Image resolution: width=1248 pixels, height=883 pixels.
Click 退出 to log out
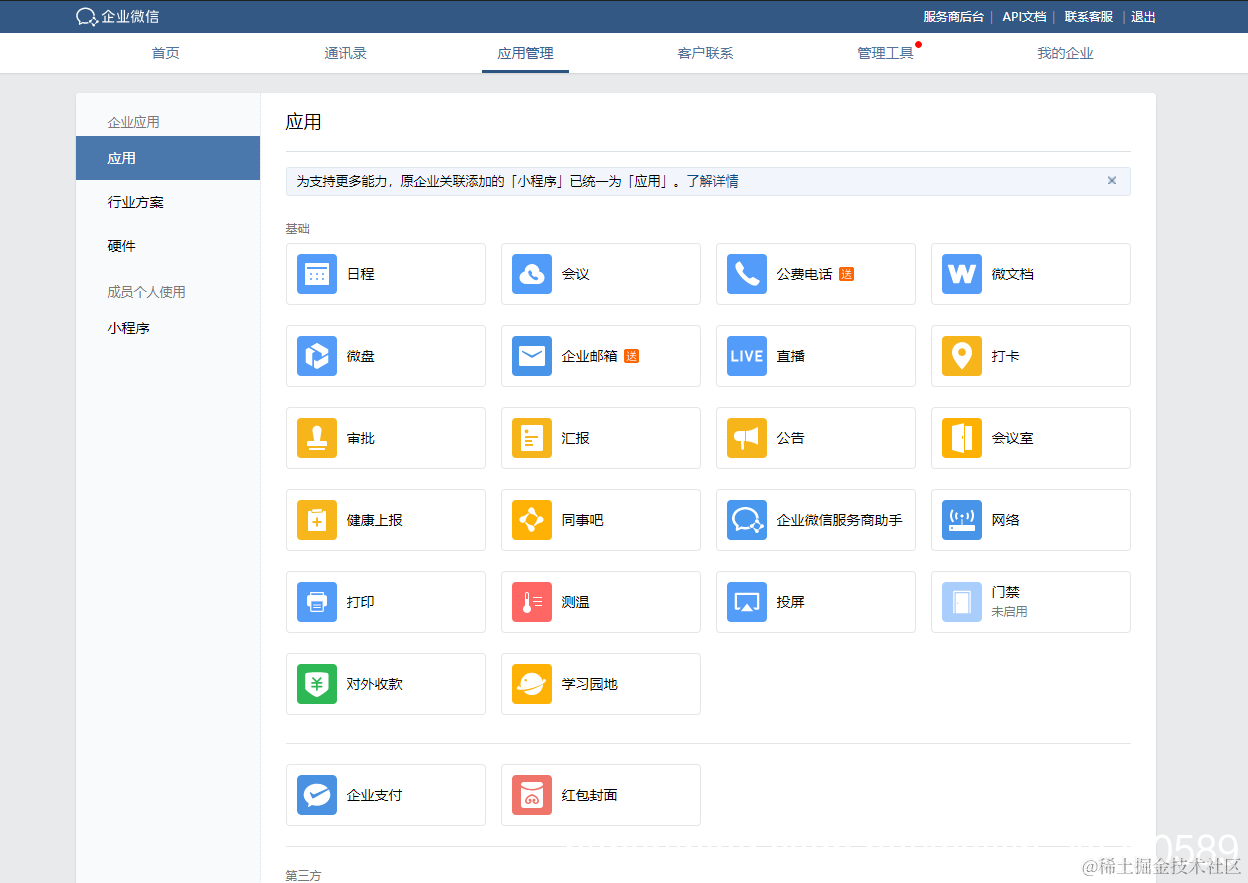click(1144, 17)
